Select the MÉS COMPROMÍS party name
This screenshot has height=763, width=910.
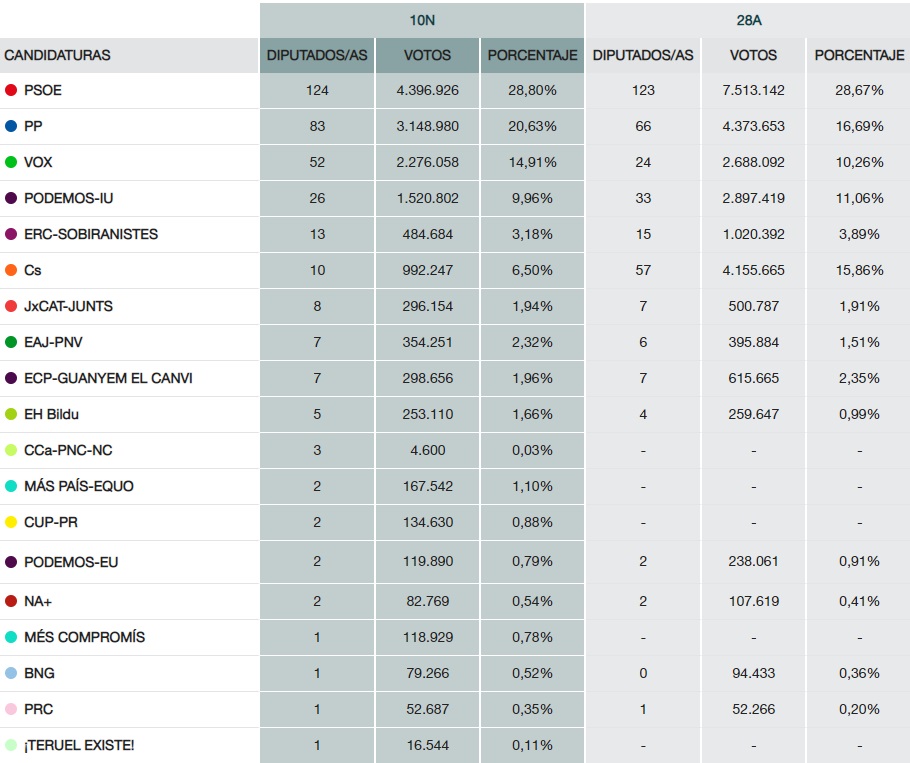[85, 637]
